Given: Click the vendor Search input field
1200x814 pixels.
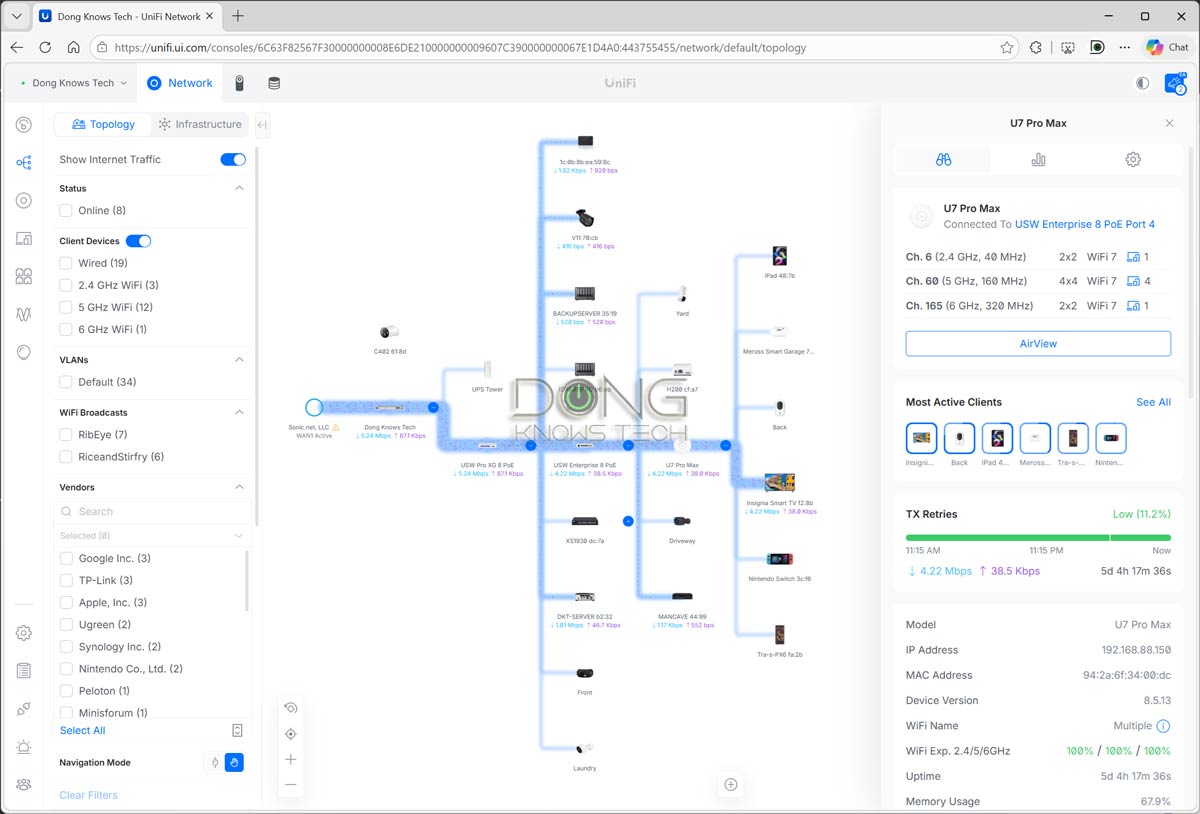Looking at the screenshot, I should coord(152,511).
